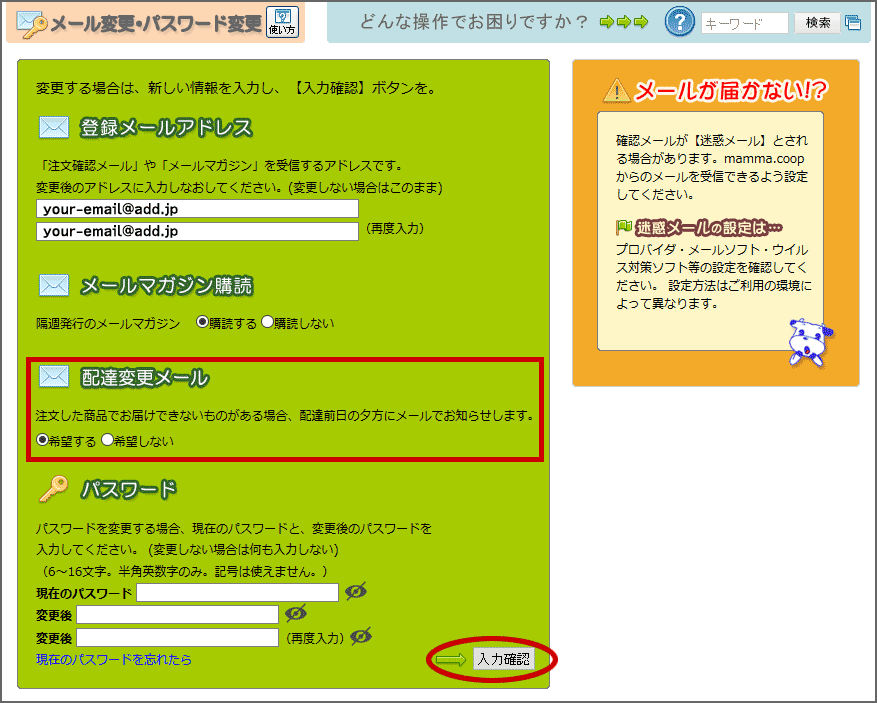Click the envelope icon beside 登録メールアドレス
The width and height of the screenshot is (877, 703).
[x=54, y=128]
